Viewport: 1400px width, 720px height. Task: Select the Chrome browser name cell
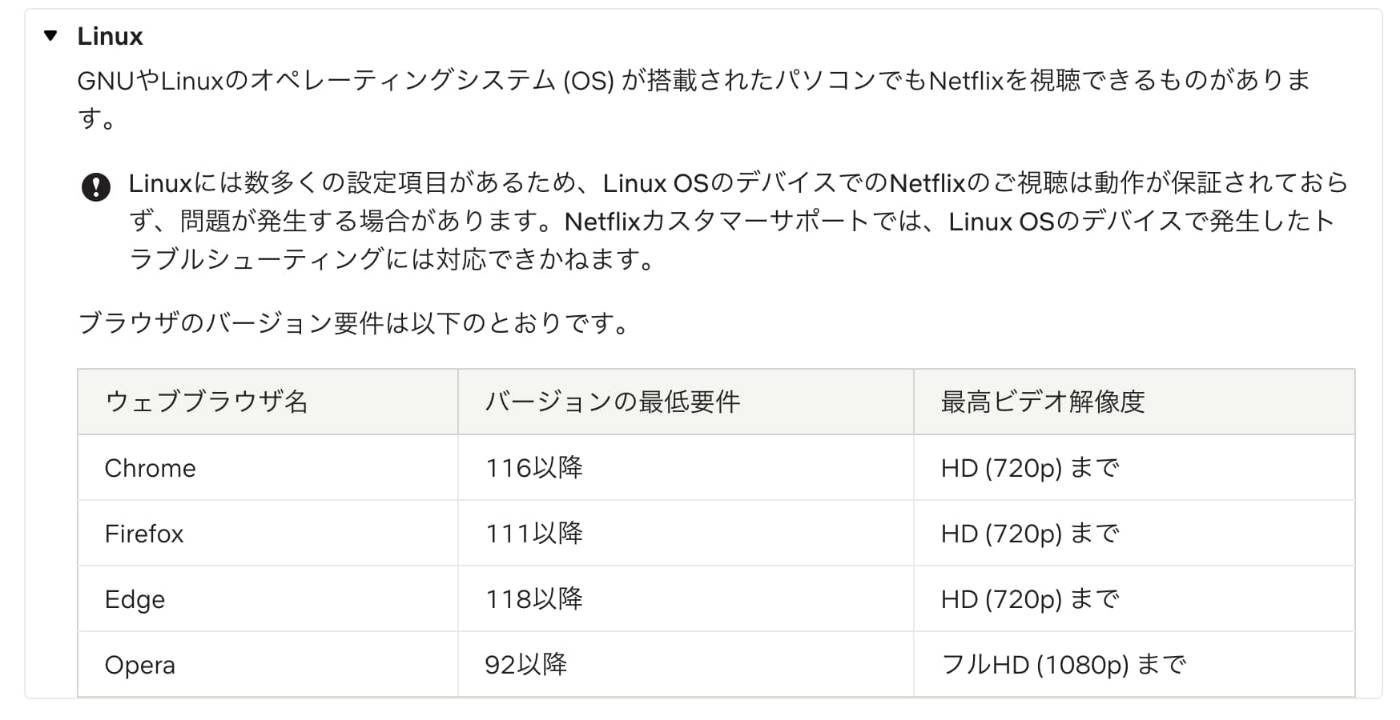[x=150, y=468]
